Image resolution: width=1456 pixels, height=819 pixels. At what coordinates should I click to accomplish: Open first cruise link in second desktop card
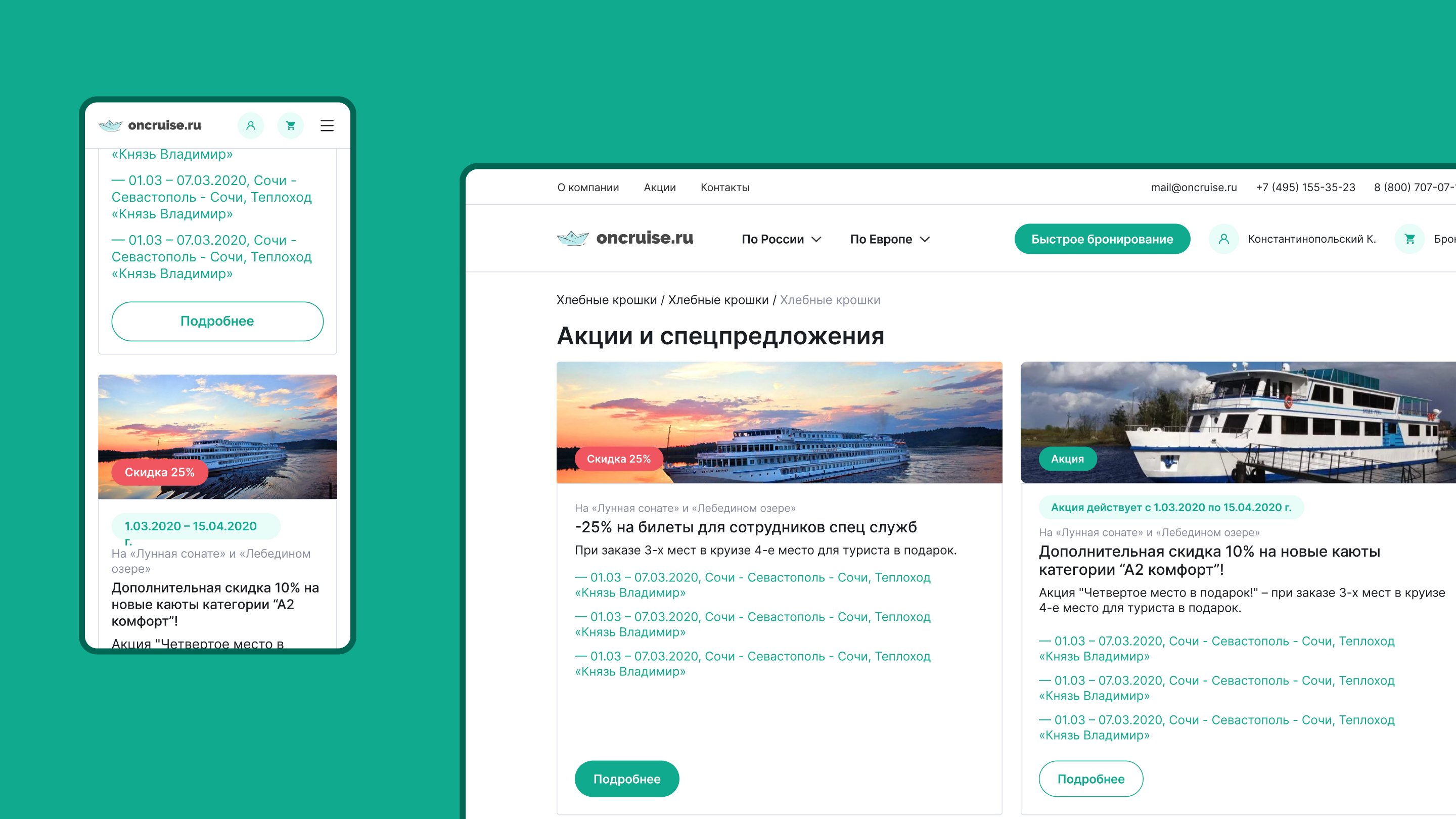coord(1216,649)
